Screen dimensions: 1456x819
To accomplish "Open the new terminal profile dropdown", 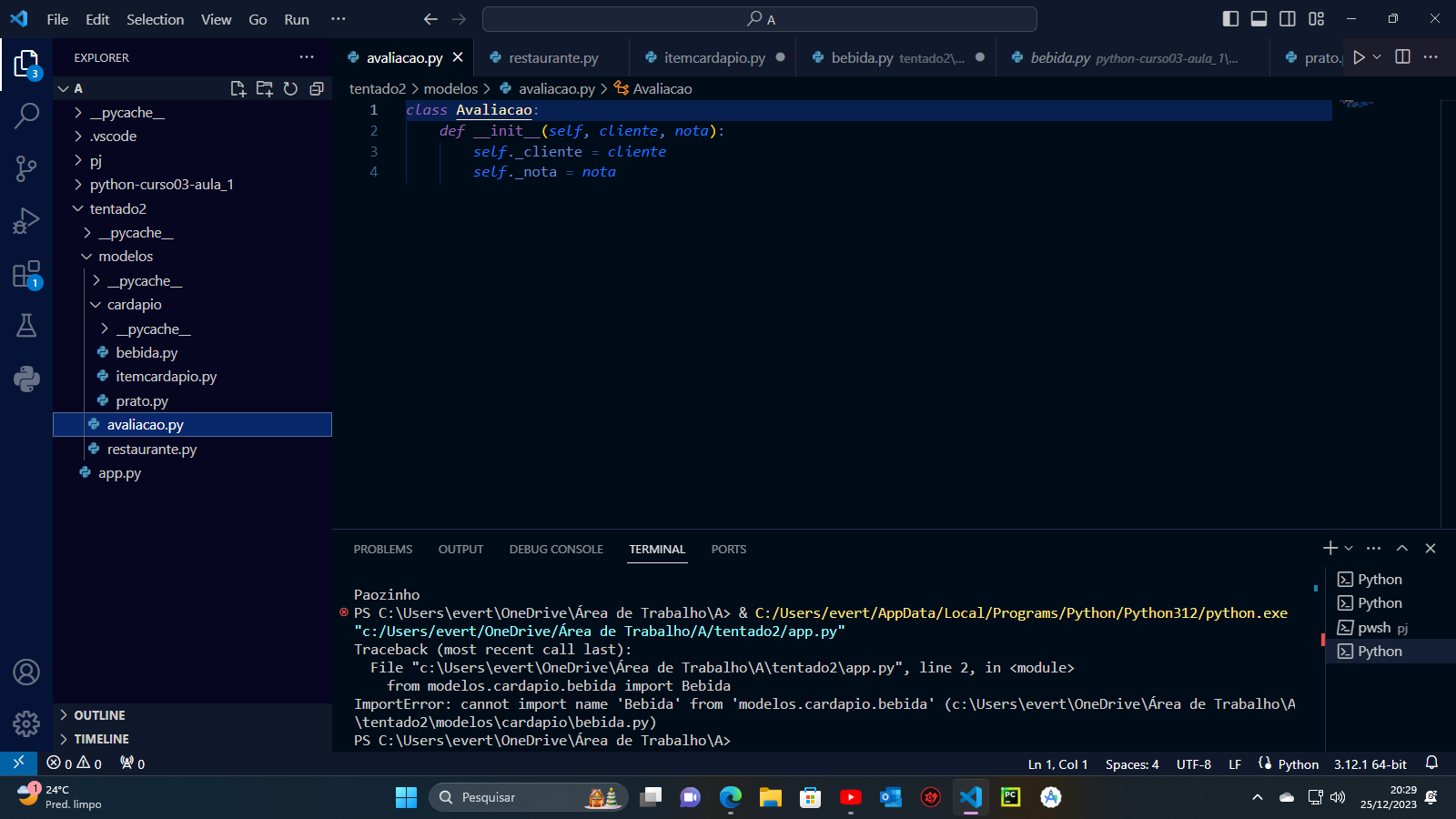I will click(x=1349, y=548).
